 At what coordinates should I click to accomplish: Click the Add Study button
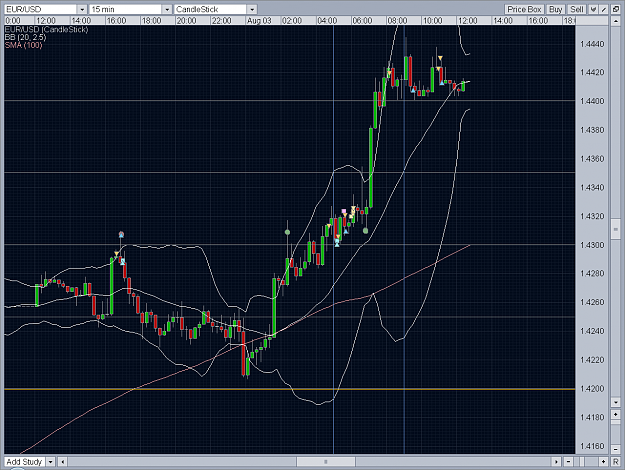(24, 462)
